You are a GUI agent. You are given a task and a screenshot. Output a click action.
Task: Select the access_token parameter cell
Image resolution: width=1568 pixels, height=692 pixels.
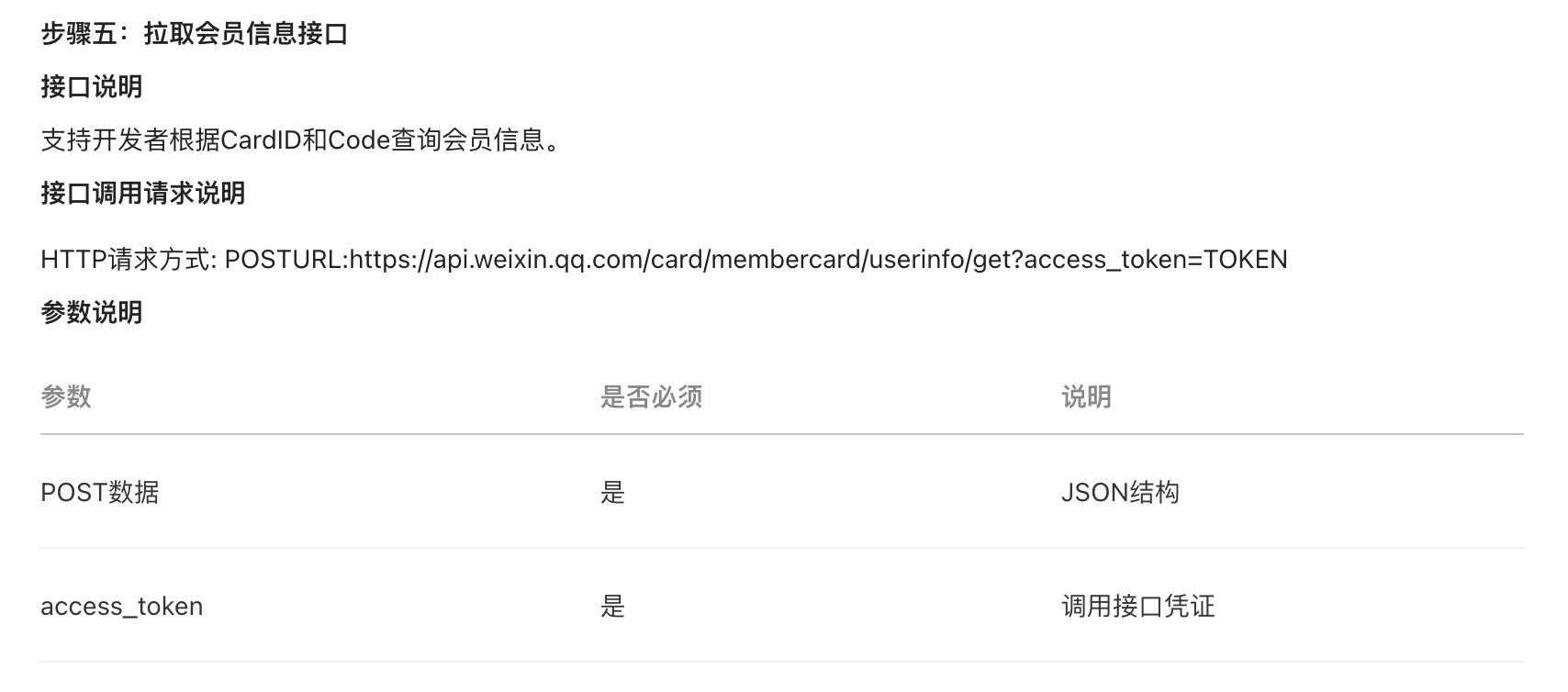click(122, 607)
